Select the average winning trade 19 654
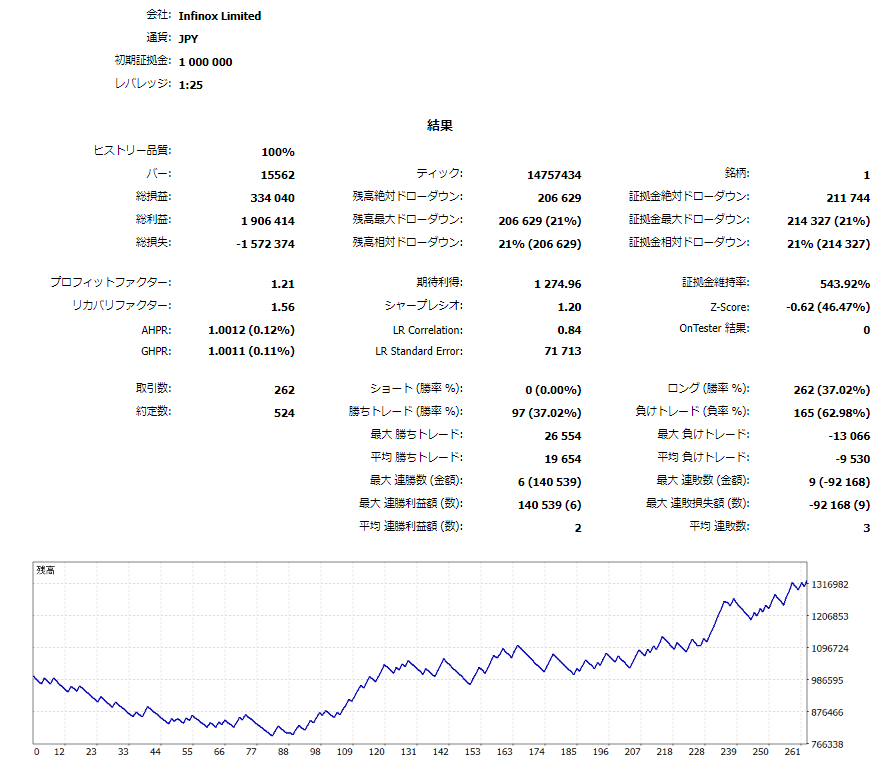This screenshot has height=763, width=880. click(x=563, y=459)
